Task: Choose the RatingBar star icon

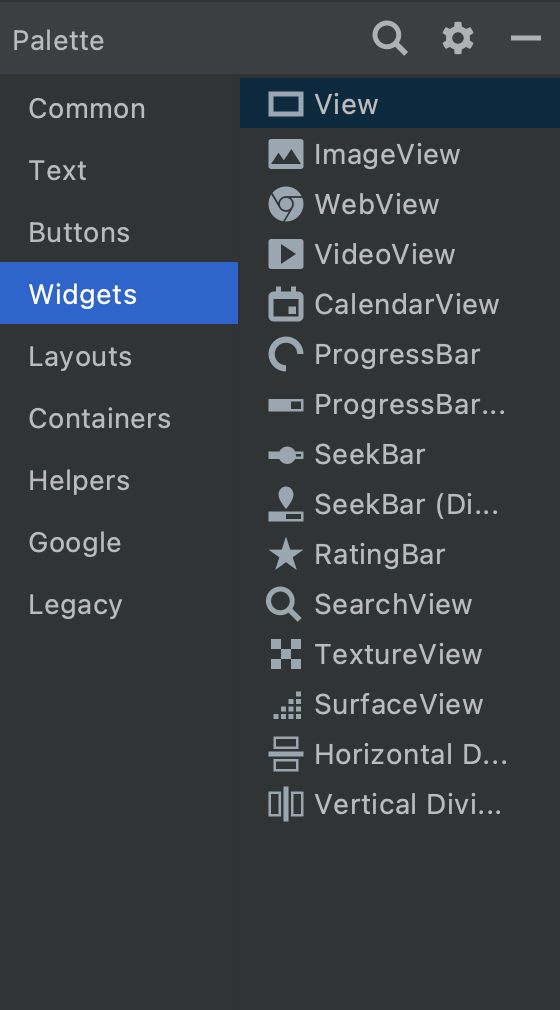Action: (x=285, y=554)
